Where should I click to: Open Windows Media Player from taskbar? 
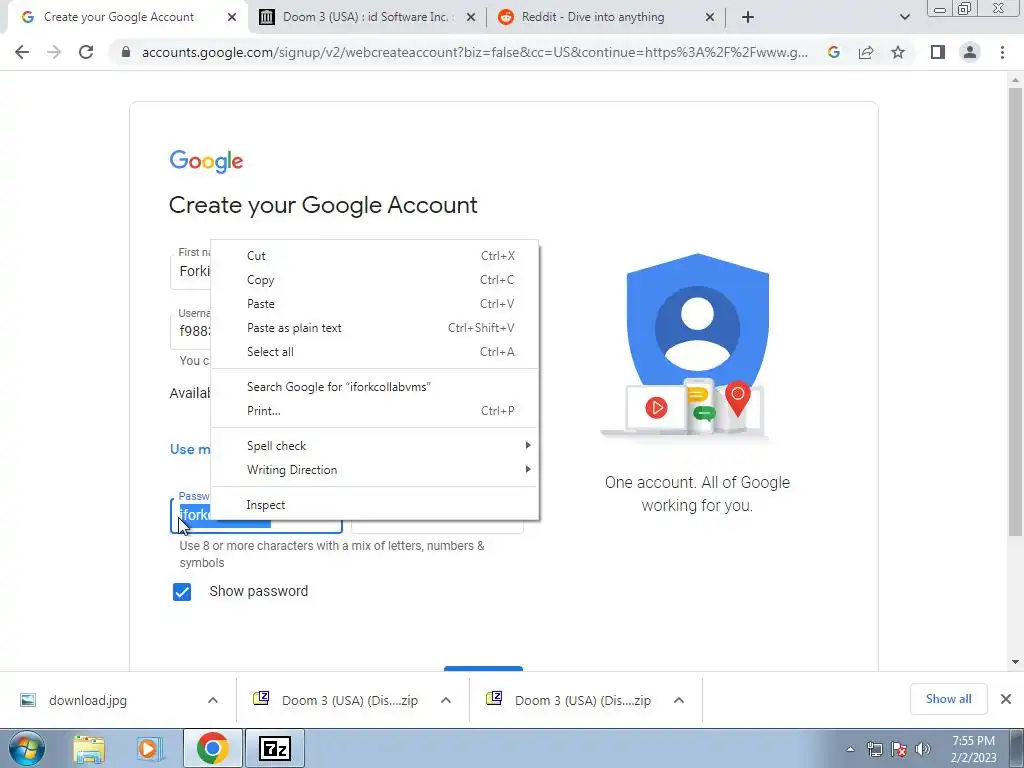(150, 748)
